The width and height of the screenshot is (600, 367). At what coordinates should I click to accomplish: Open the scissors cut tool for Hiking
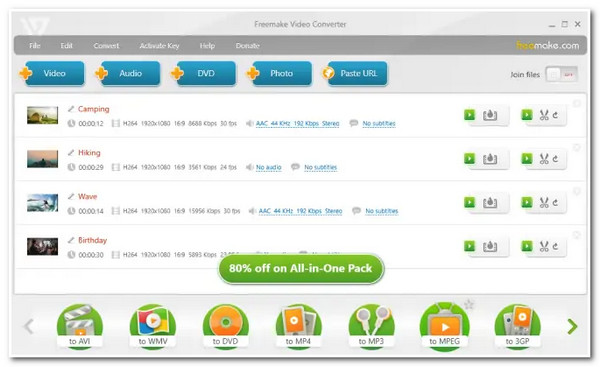click(544, 159)
